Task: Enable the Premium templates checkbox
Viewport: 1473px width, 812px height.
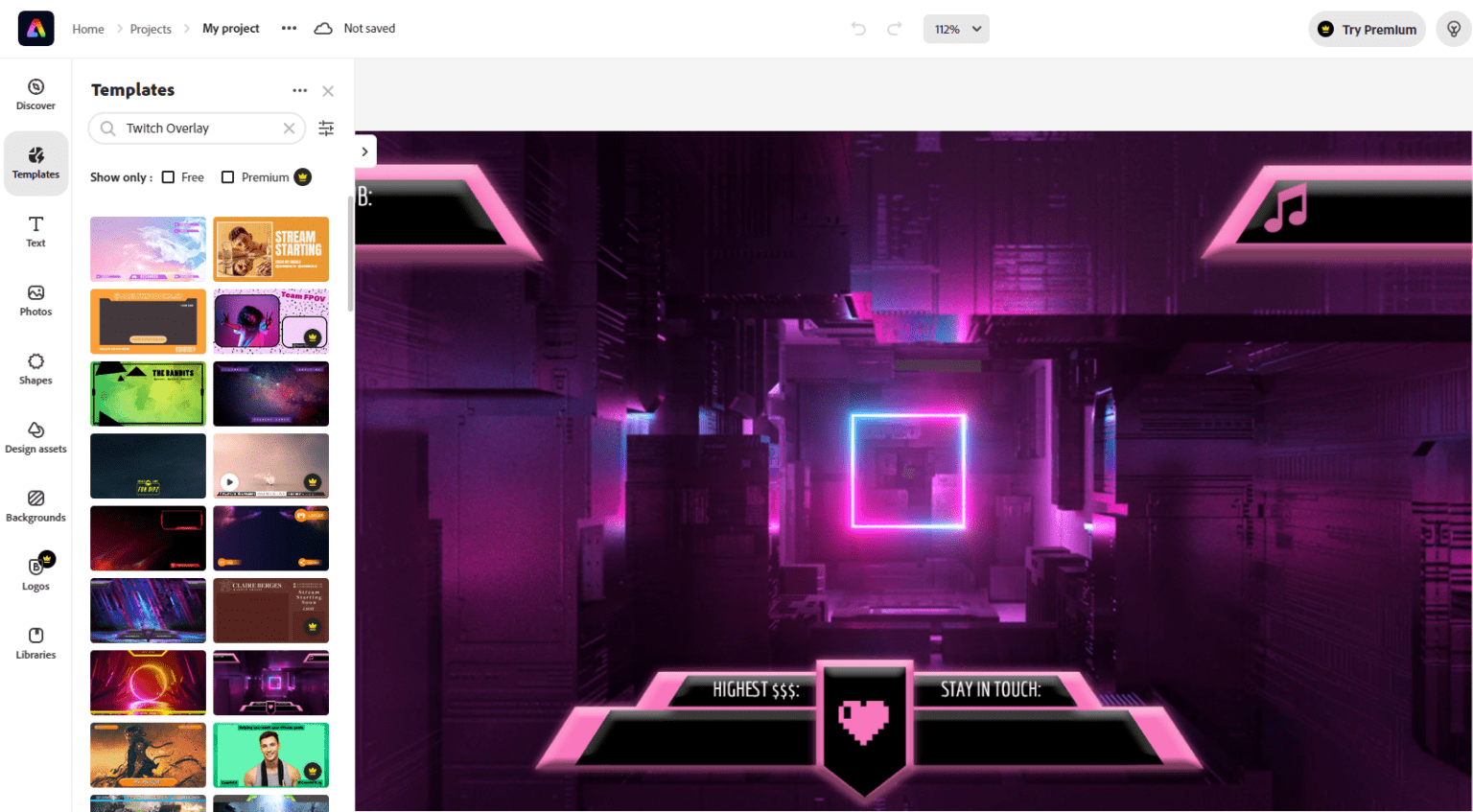Action: (227, 176)
